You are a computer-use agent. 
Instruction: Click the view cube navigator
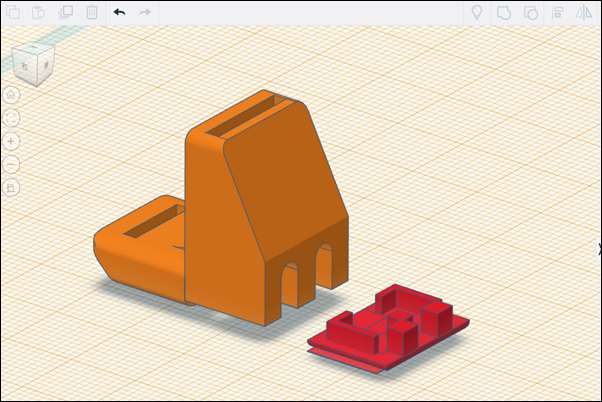click(x=34, y=65)
